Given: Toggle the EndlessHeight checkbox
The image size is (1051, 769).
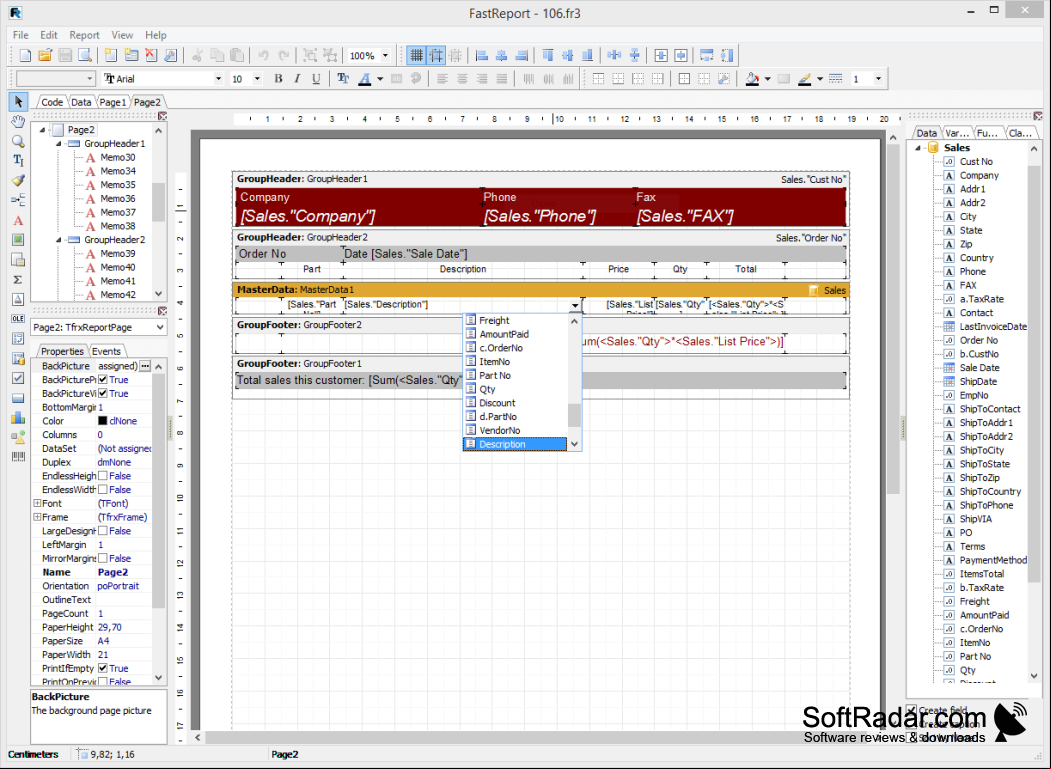Looking at the screenshot, I should click(x=103, y=476).
